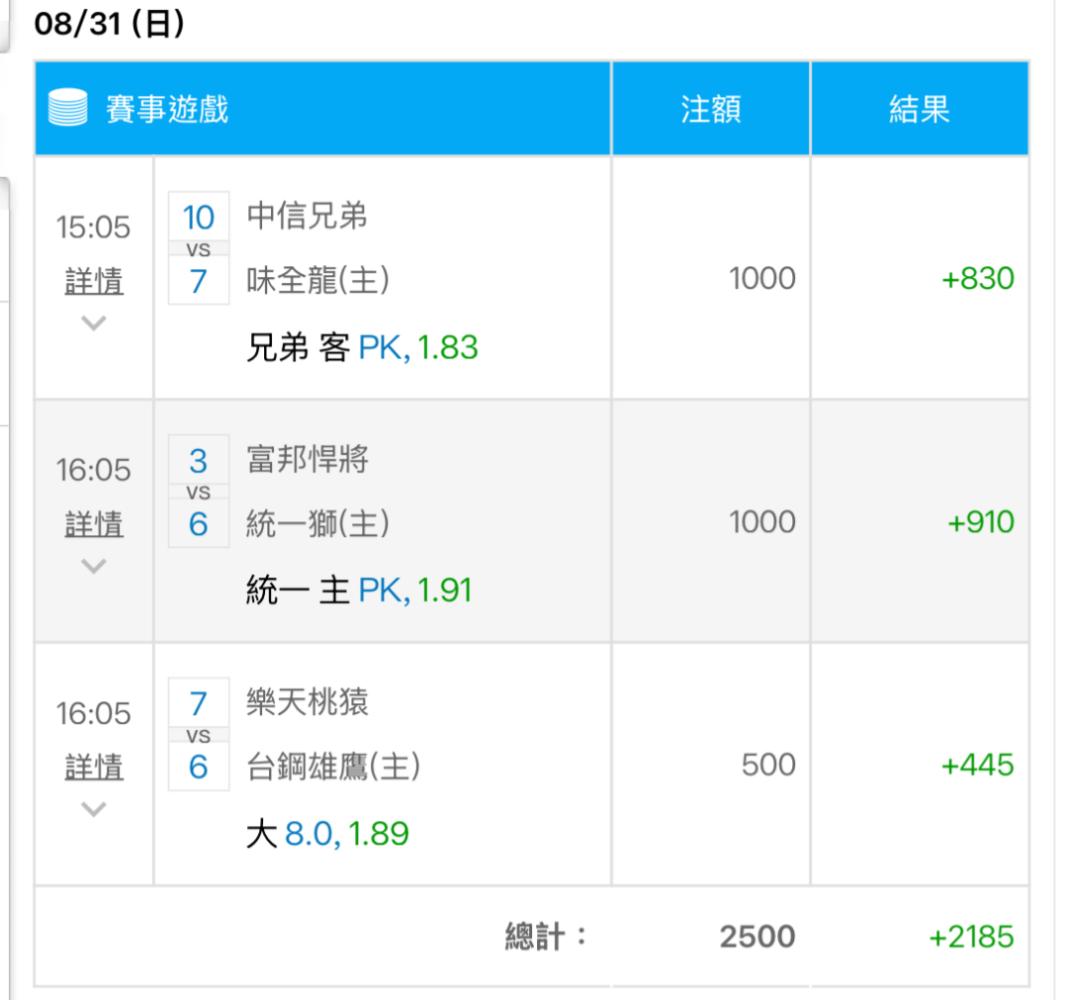Image resolution: width=1068 pixels, height=1000 pixels.
Task: Click the 10 vs 7 score box
Action: pos(198,249)
